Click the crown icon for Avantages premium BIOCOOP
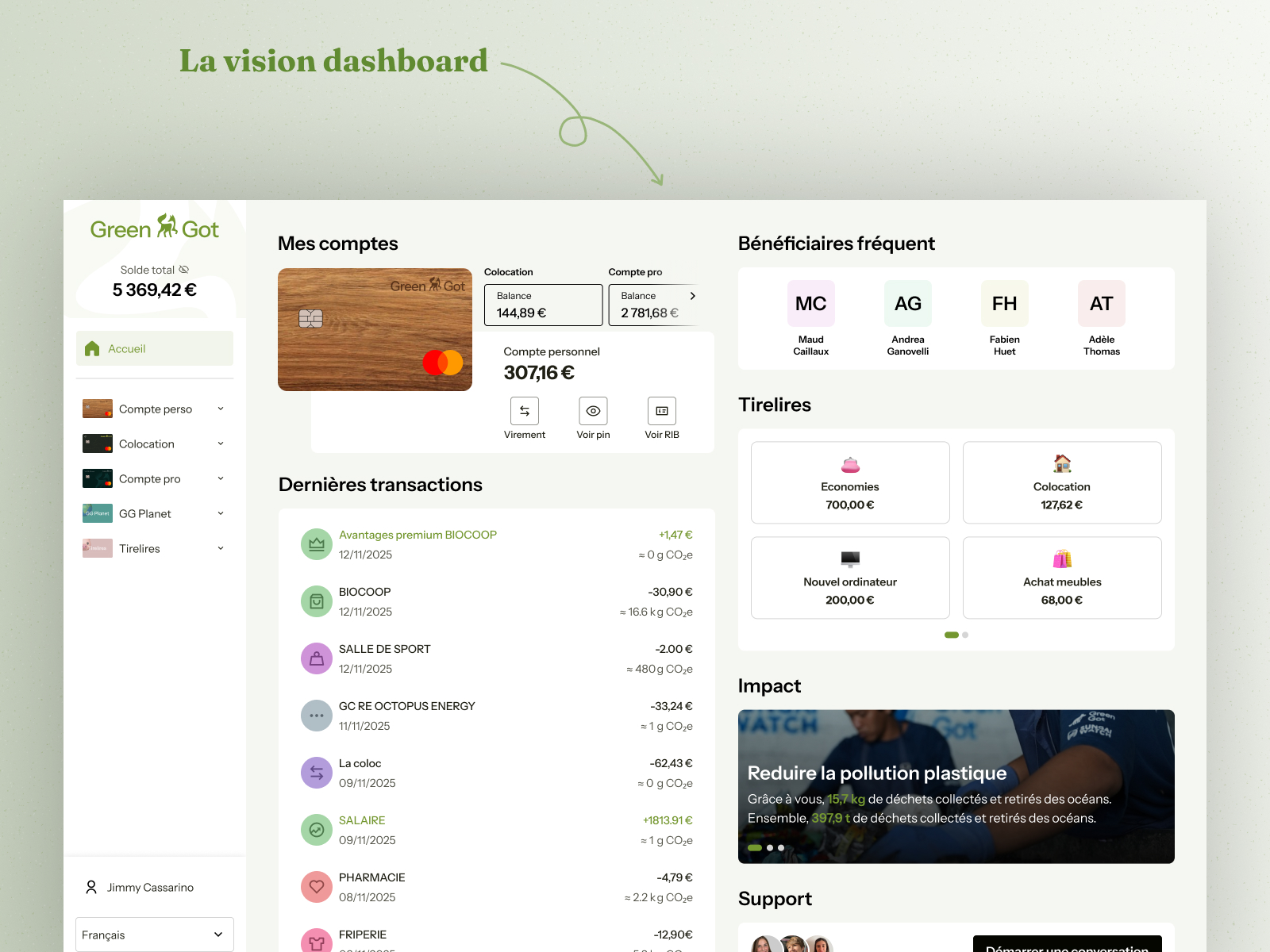Image resolution: width=1270 pixels, height=952 pixels. point(317,544)
